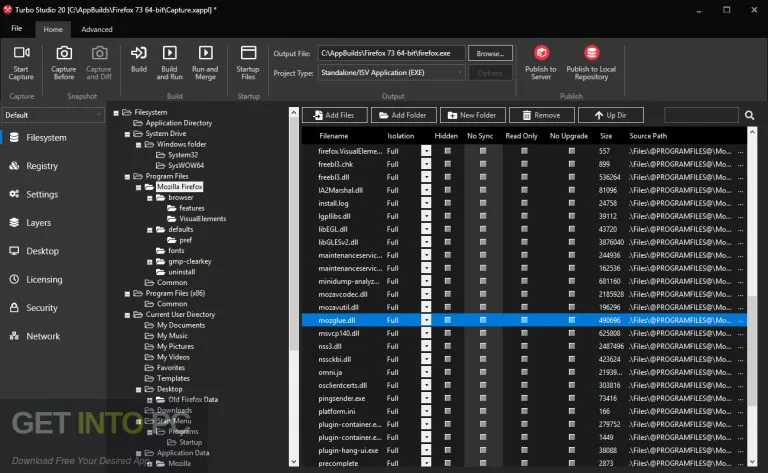This screenshot has width=768, height=473.
Task: Sort by Filename column header
Action: click(334, 136)
